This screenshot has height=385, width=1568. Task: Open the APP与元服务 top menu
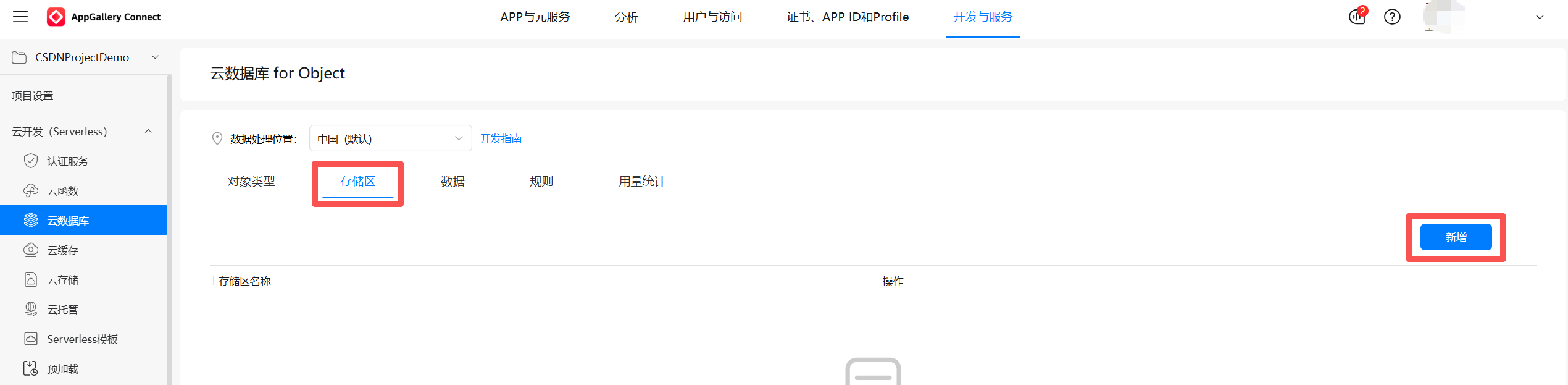(535, 17)
